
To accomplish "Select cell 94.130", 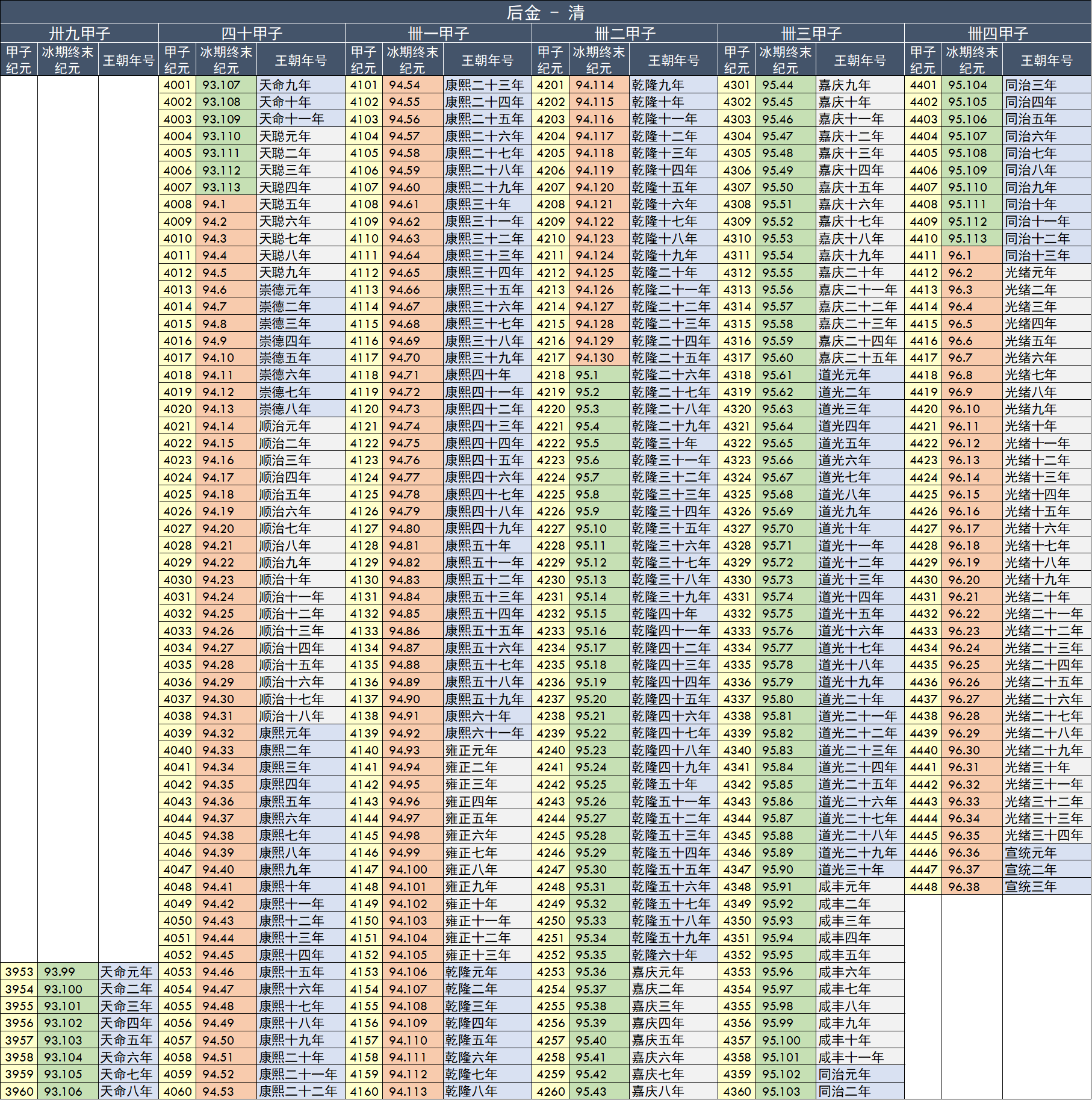I will pos(600,358).
